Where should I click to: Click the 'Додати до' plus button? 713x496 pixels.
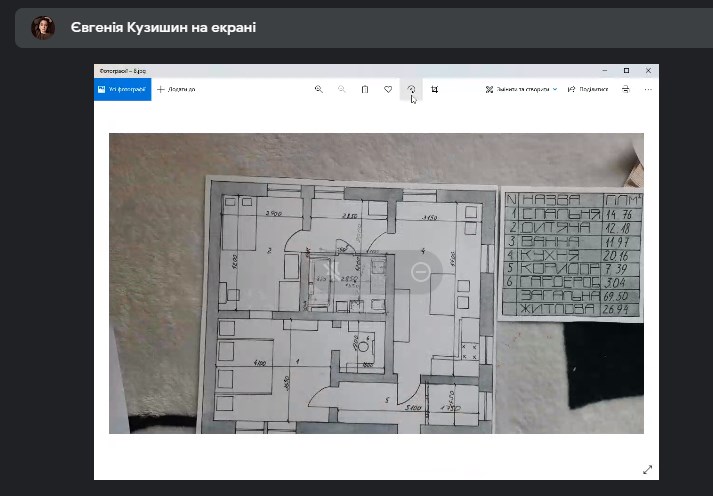click(x=176, y=90)
